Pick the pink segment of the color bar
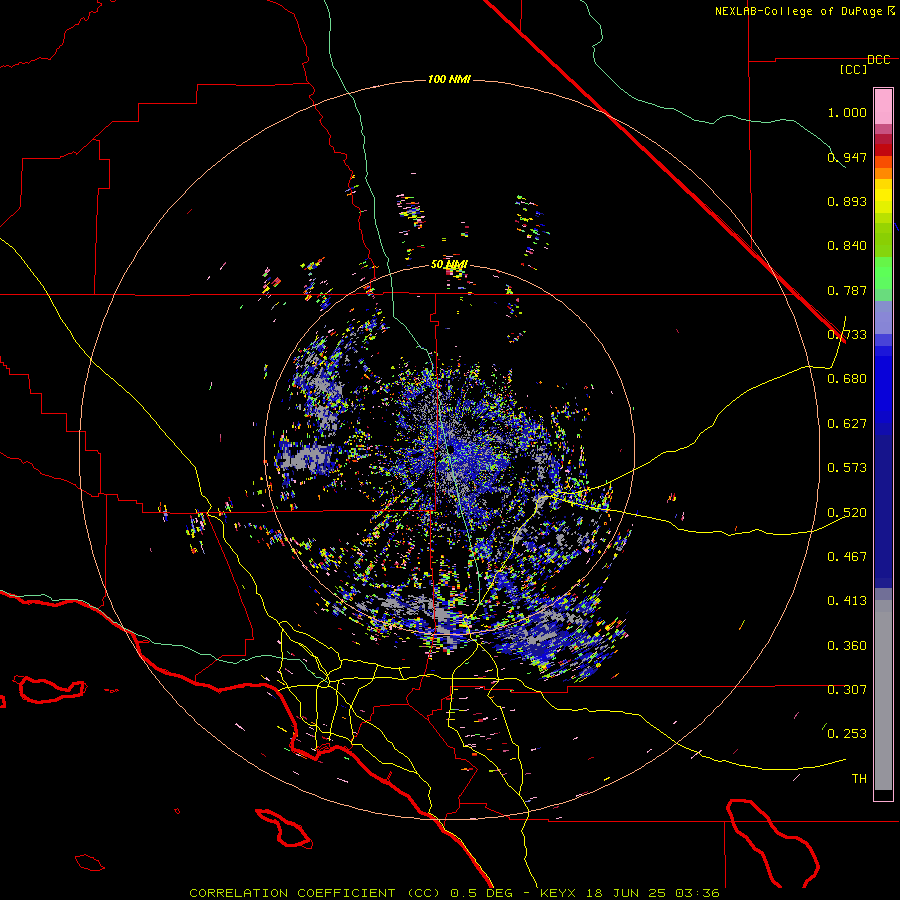The image size is (900, 900). click(883, 106)
